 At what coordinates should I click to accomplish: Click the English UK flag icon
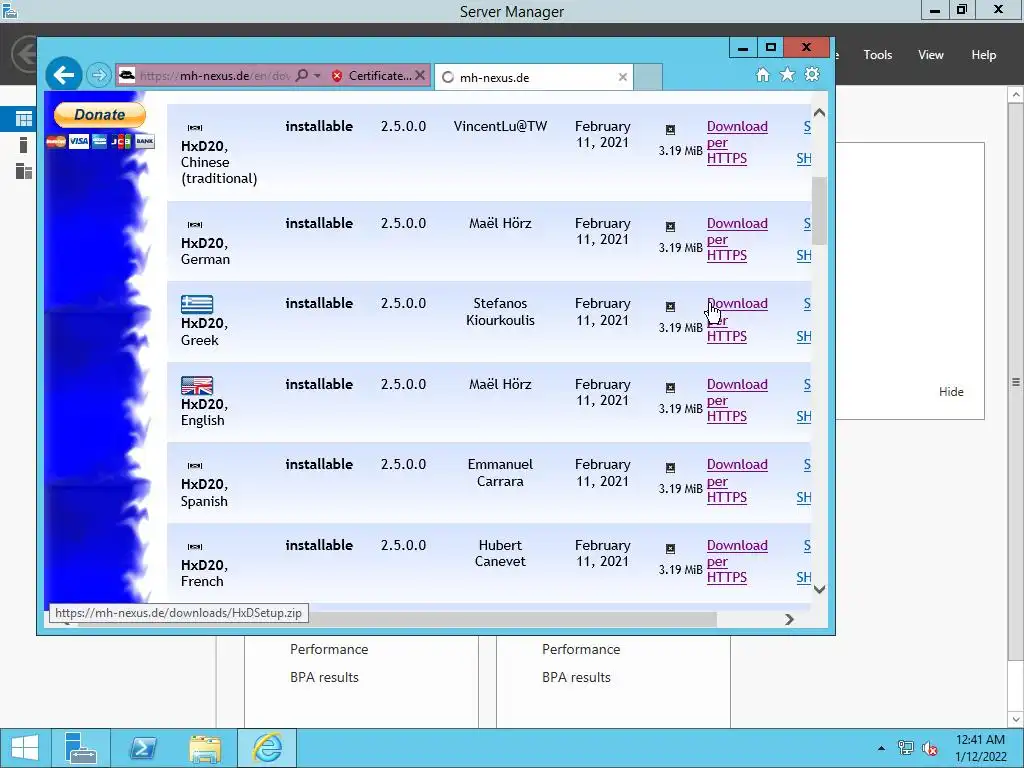click(197, 385)
